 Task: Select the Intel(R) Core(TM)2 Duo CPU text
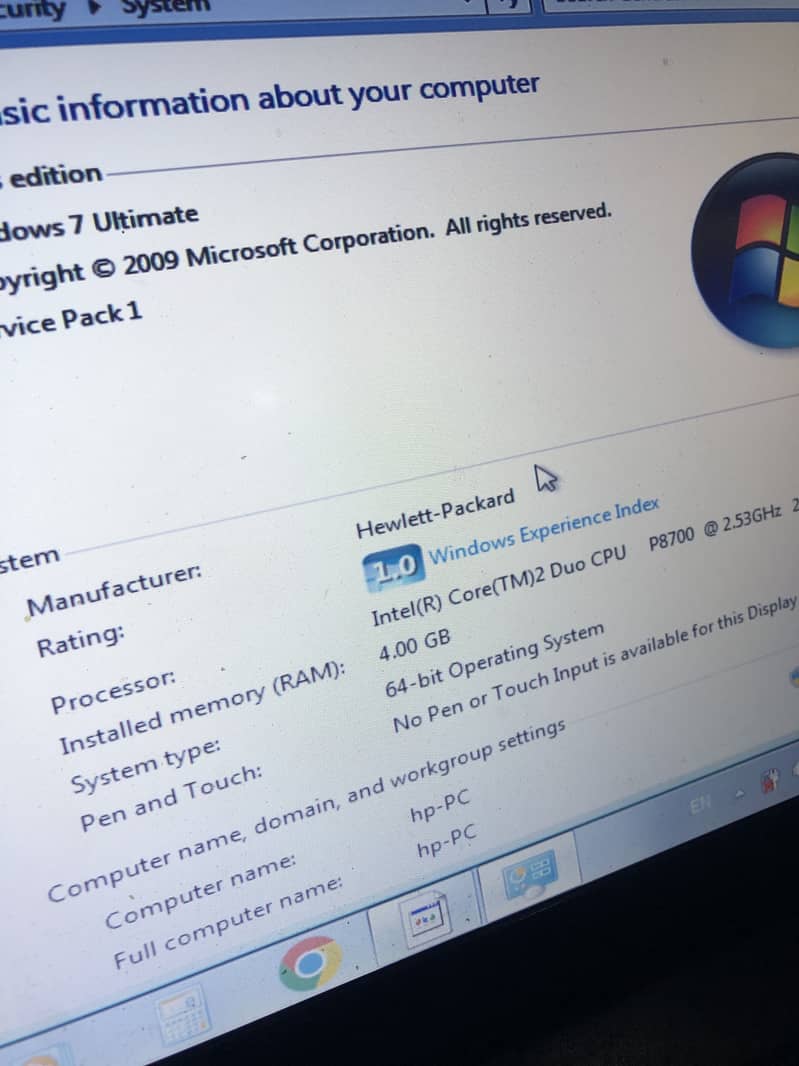click(x=498, y=585)
